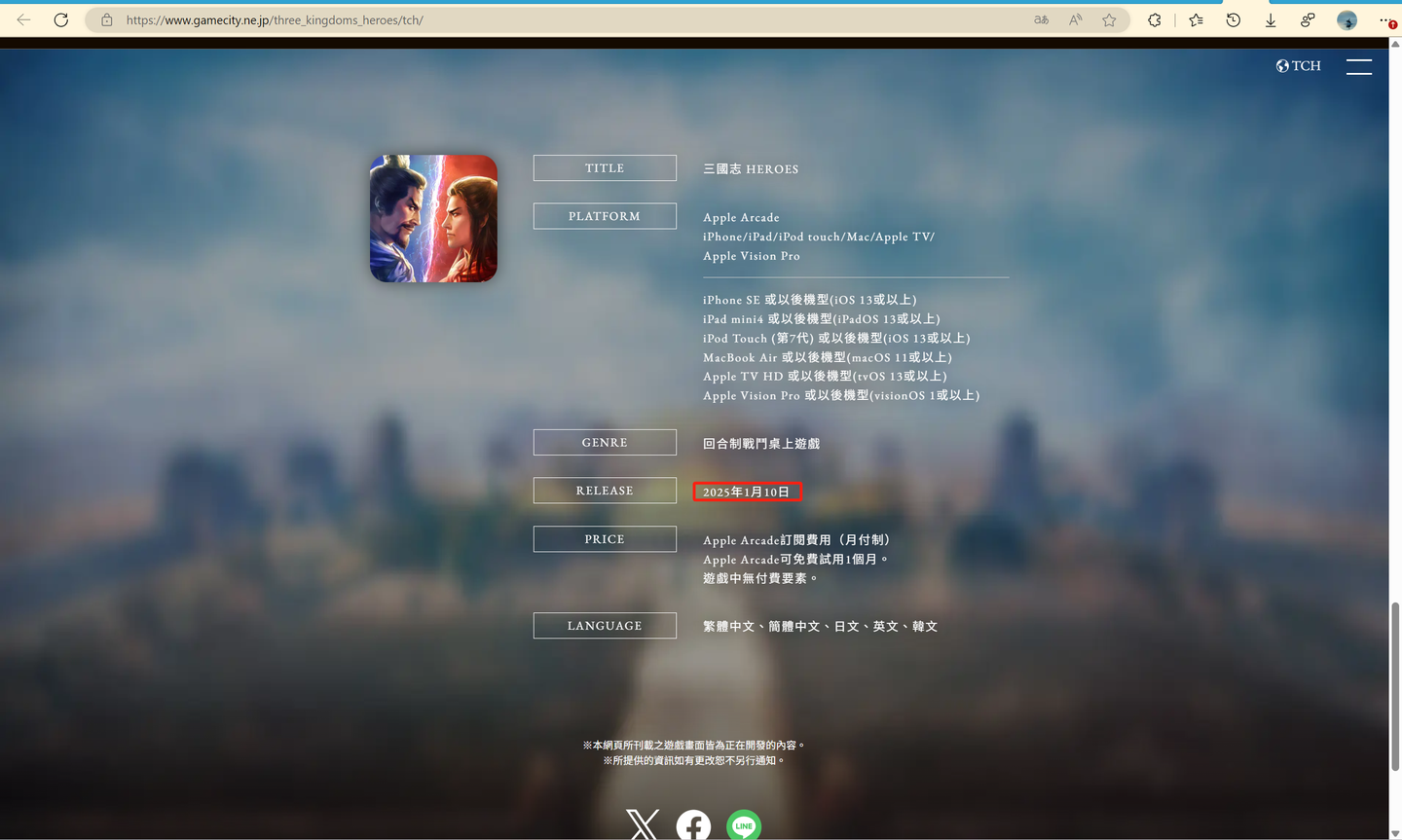The width and height of the screenshot is (1402, 840).
Task: Reload the current page
Action: point(61,19)
